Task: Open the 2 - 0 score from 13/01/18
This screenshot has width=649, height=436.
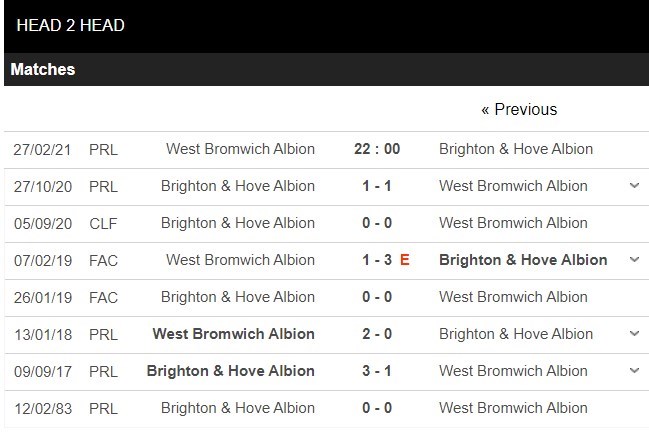Action: [x=377, y=334]
